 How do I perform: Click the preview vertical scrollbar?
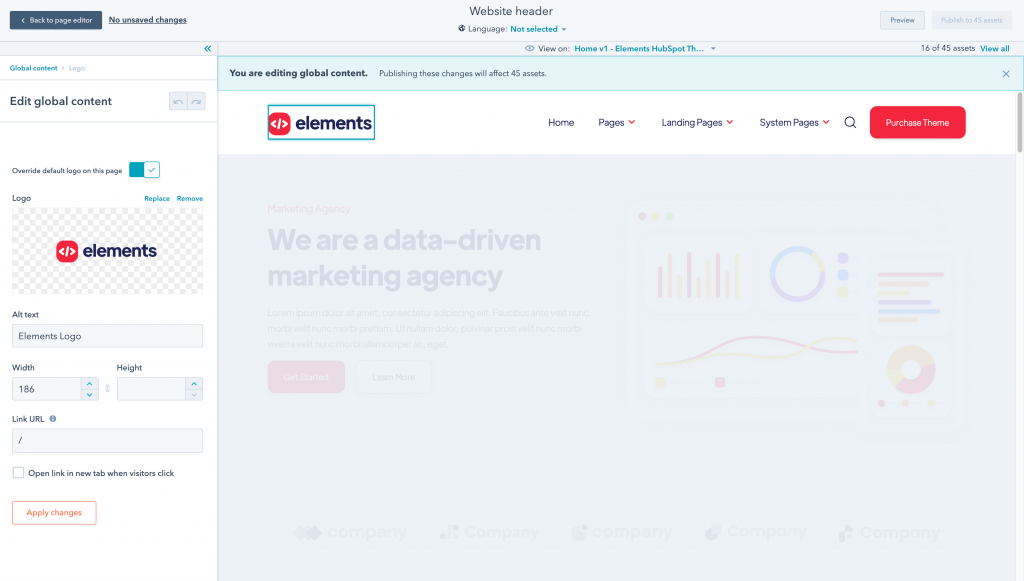click(1019, 123)
